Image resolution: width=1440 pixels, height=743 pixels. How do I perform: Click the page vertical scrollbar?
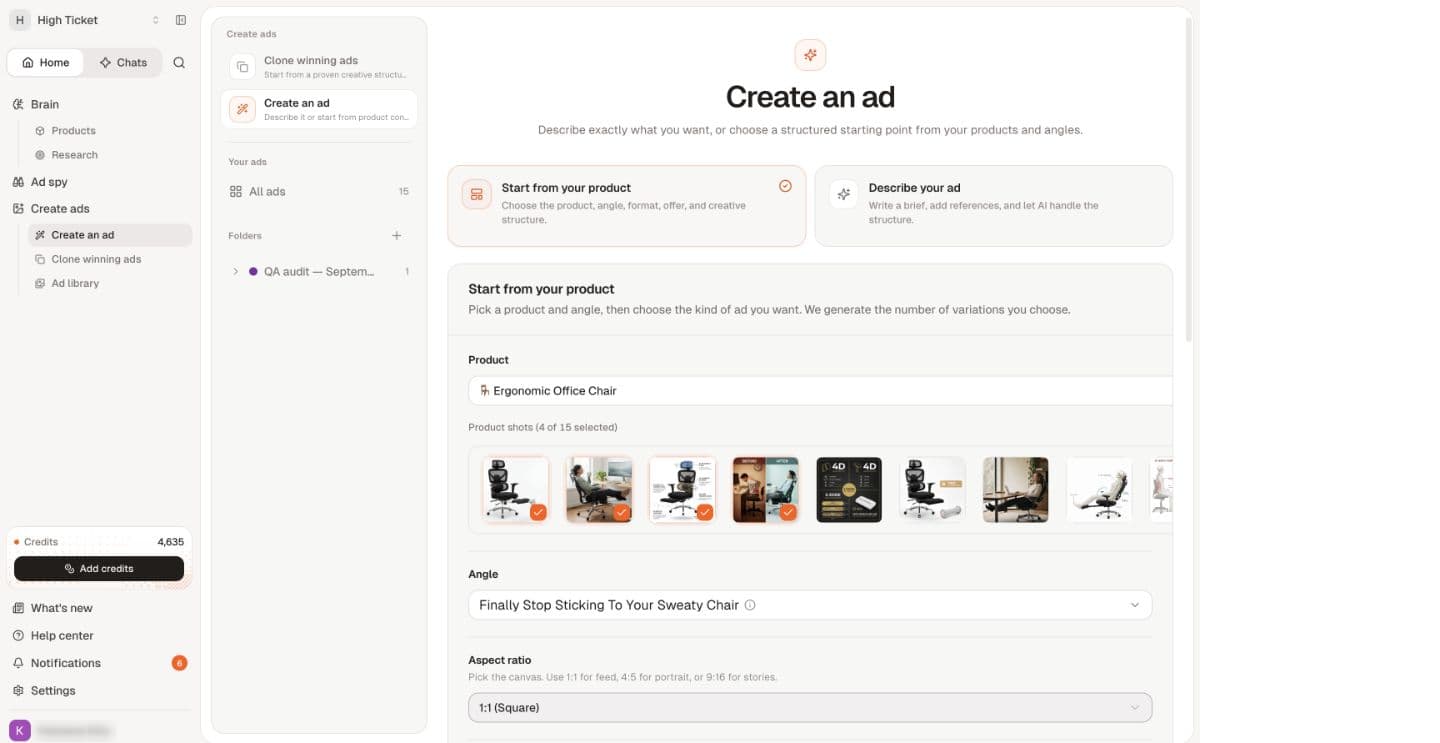(x=1188, y=180)
